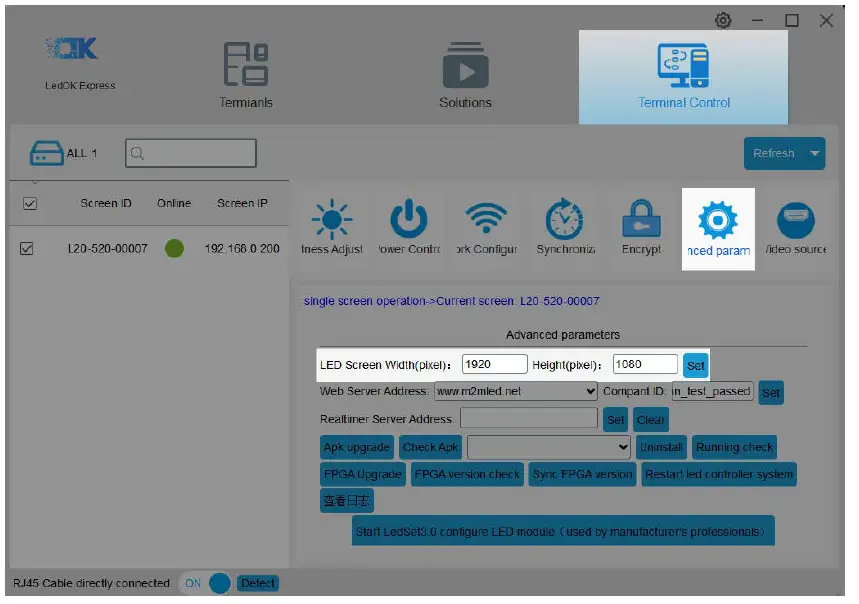
Task: Click the search magnifier icon
Action: pos(138,153)
